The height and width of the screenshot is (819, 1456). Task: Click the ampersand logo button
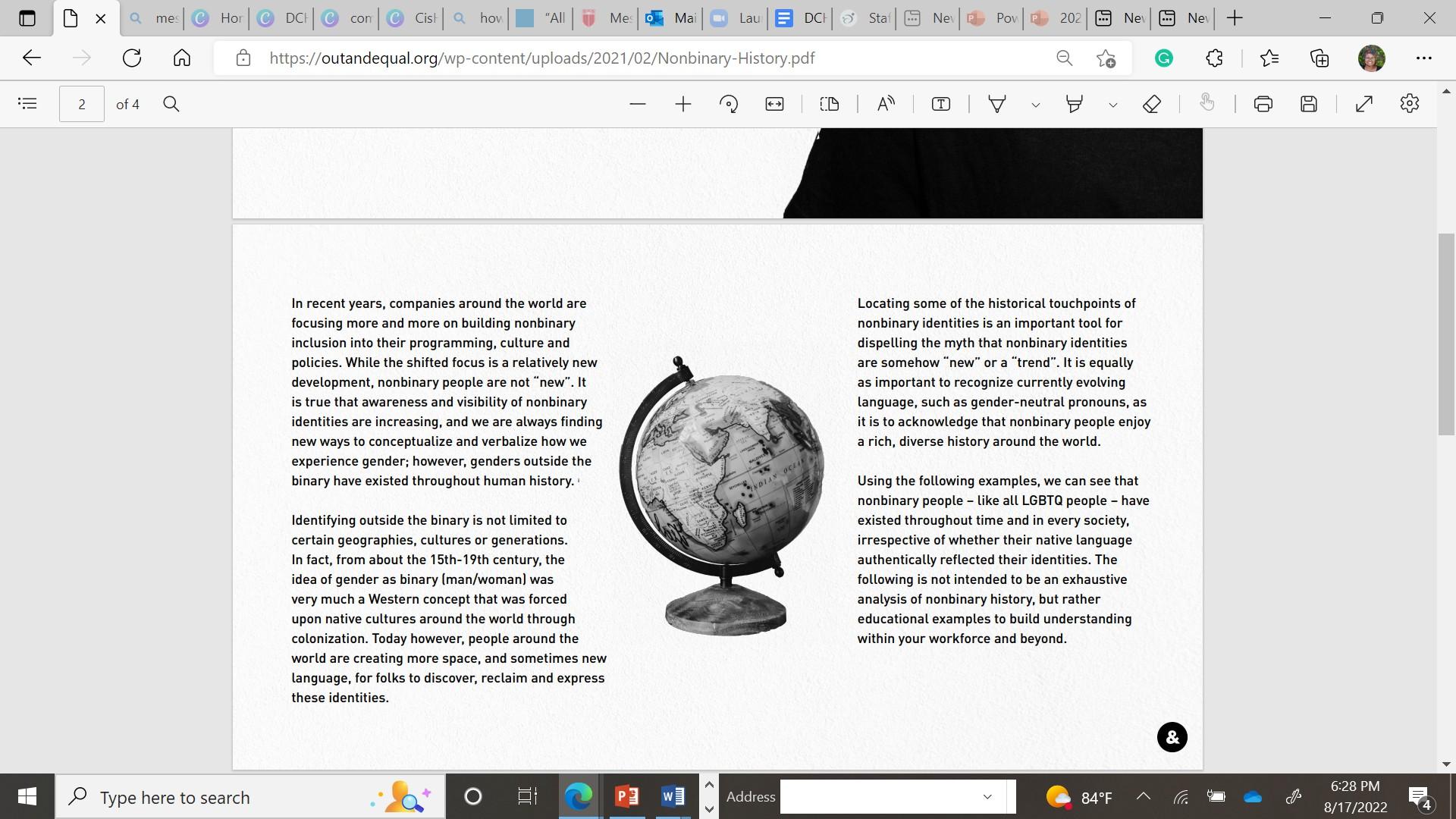(1172, 737)
